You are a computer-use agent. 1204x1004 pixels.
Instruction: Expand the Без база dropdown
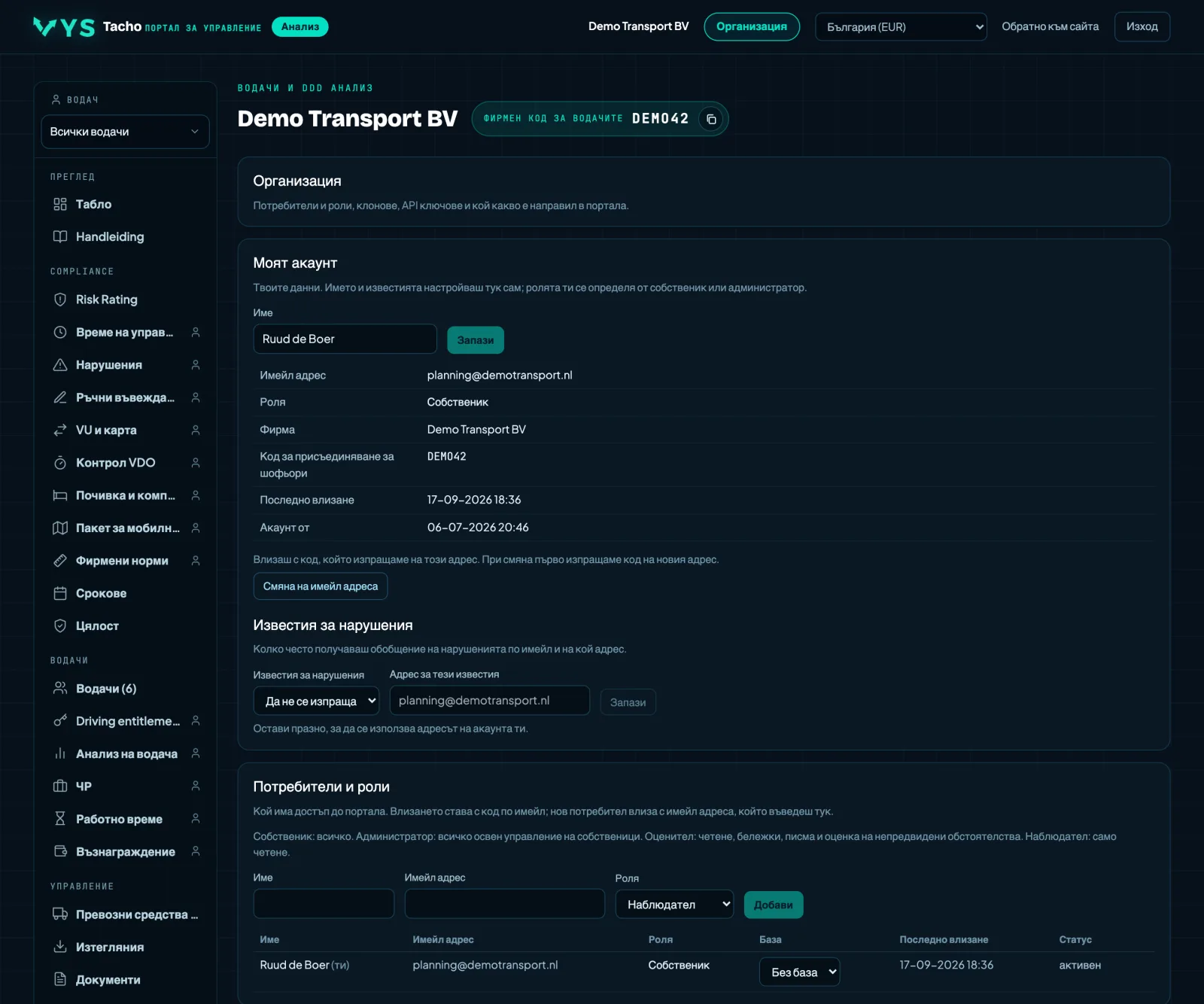tap(799, 972)
